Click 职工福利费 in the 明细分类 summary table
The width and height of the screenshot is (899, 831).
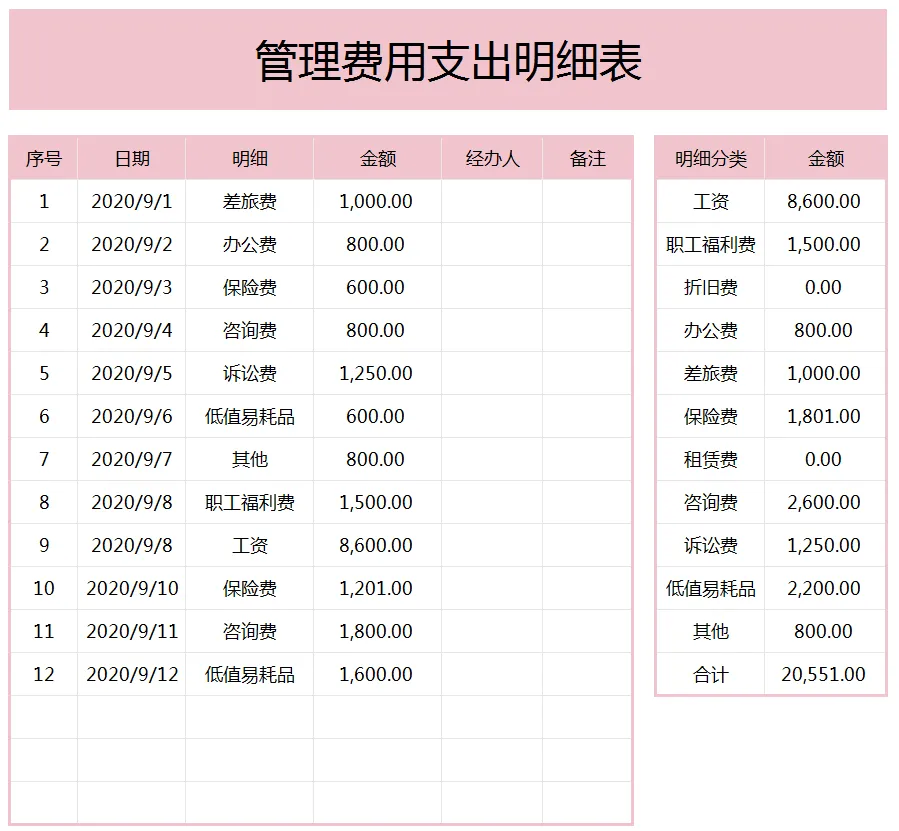click(x=710, y=244)
